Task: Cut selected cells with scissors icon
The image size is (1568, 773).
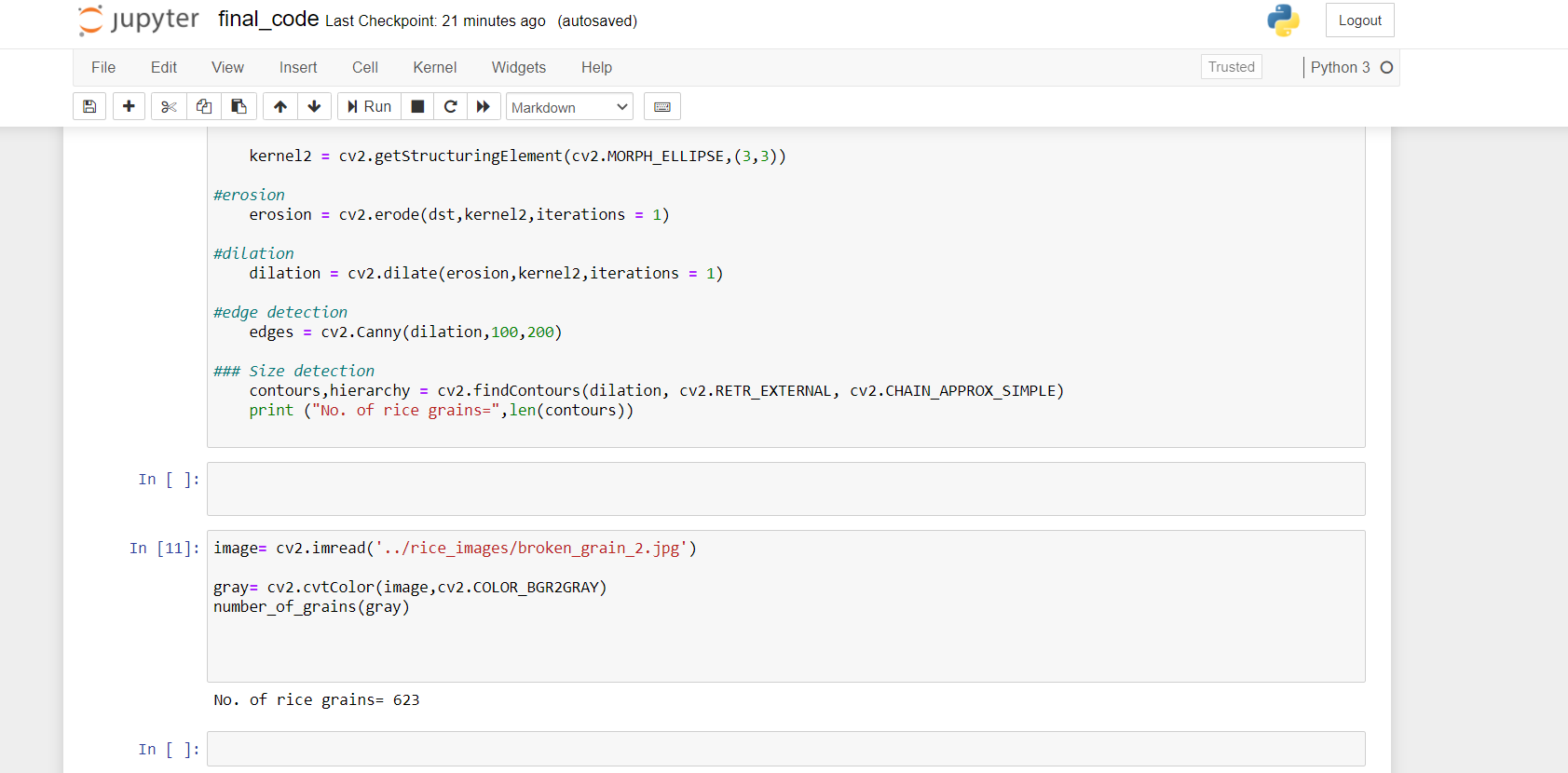Action: pos(169,106)
